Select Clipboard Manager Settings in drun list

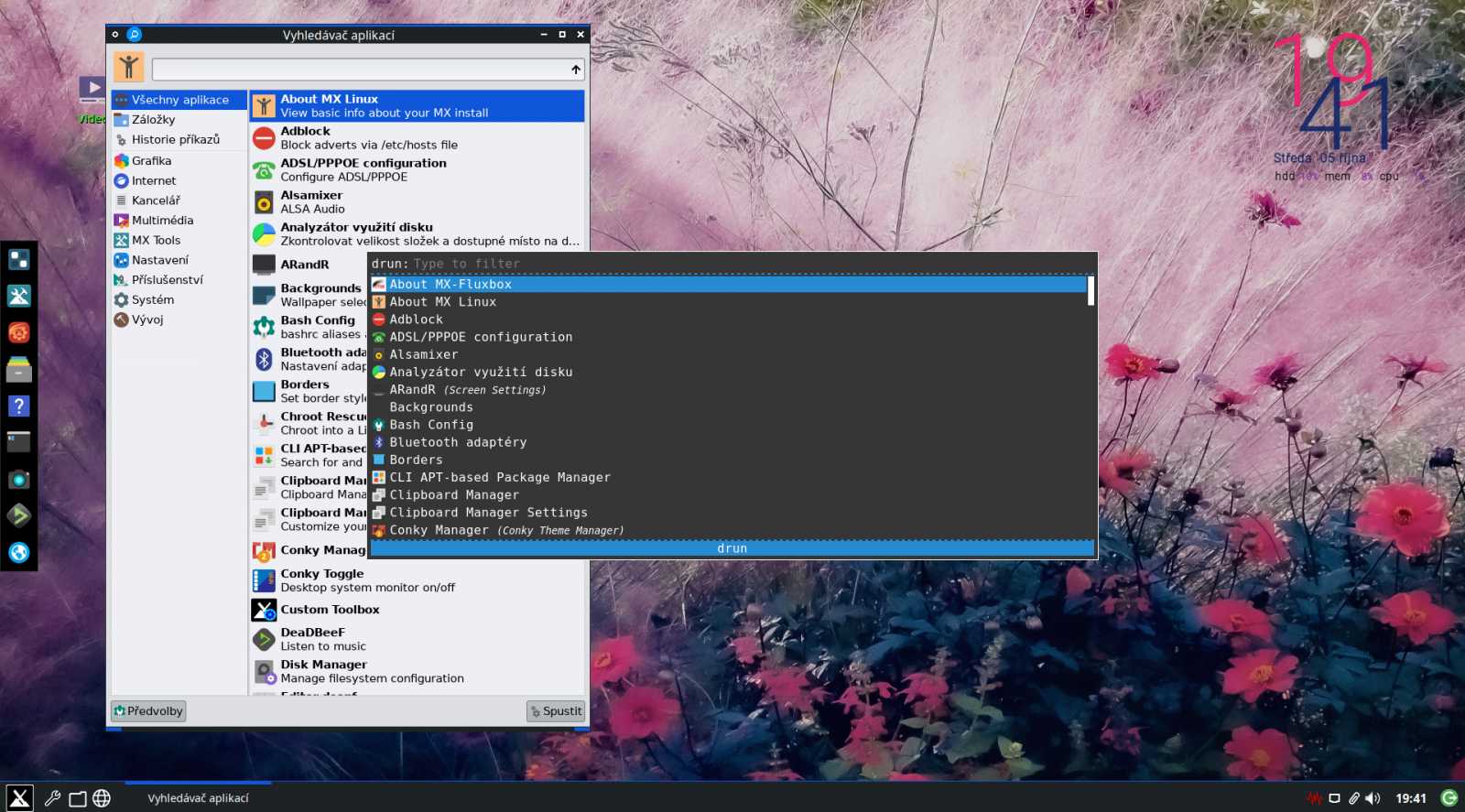[729, 513]
